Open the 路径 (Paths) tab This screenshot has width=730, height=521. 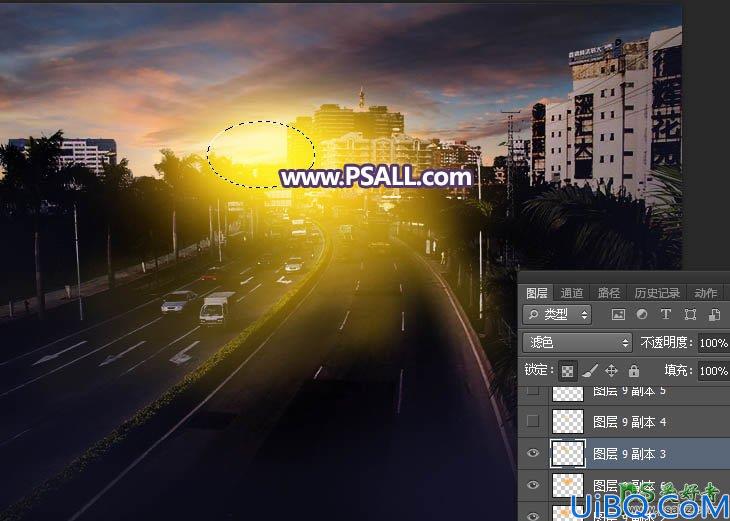608,293
